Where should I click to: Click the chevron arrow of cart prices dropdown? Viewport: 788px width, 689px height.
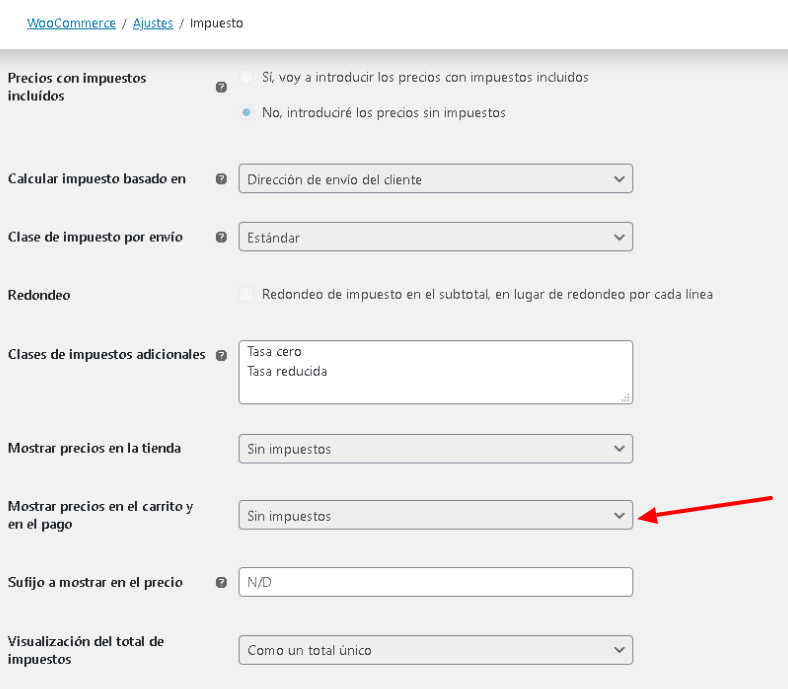pyautogui.click(x=619, y=516)
